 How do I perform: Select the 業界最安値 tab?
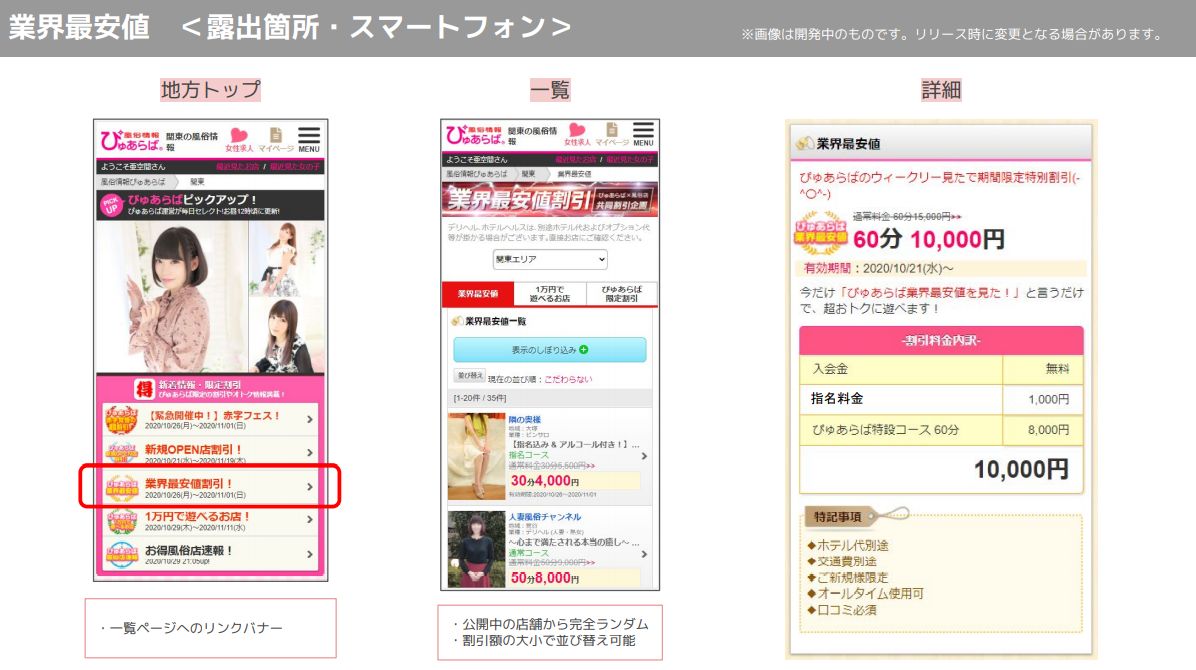[477, 294]
